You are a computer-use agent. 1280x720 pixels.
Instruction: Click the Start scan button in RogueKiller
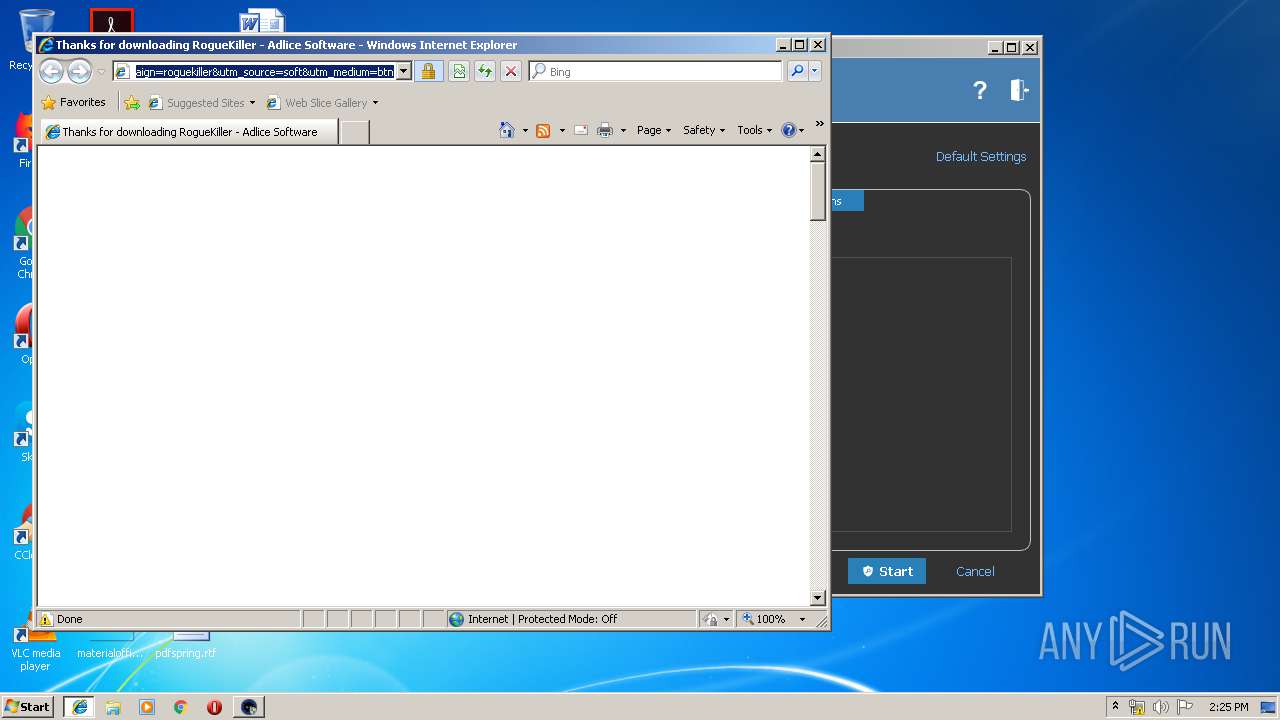887,571
